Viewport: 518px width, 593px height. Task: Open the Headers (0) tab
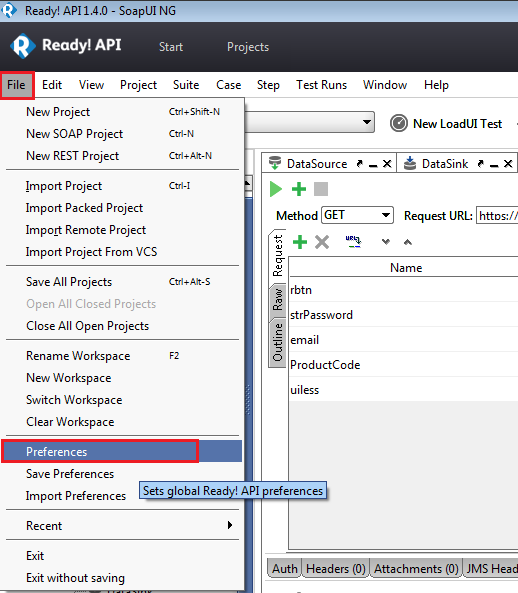tap(336, 568)
